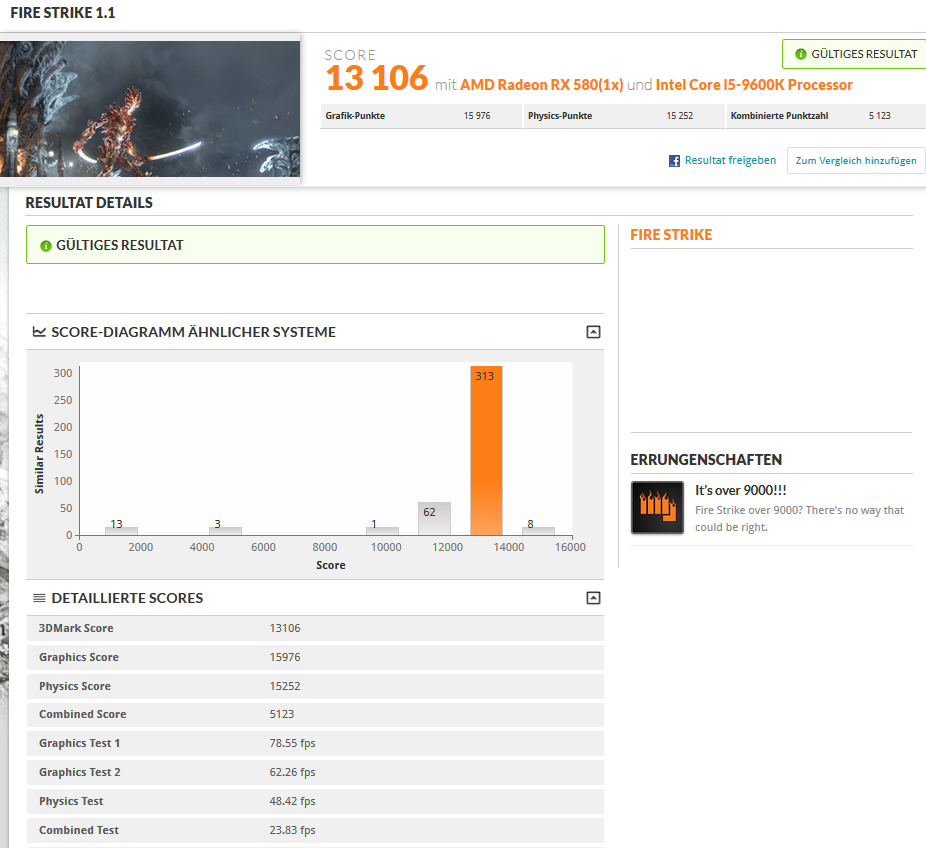Click the chart icon beside Score-Diagramm heading
The width and height of the screenshot is (926, 848).
pyautogui.click(x=39, y=332)
